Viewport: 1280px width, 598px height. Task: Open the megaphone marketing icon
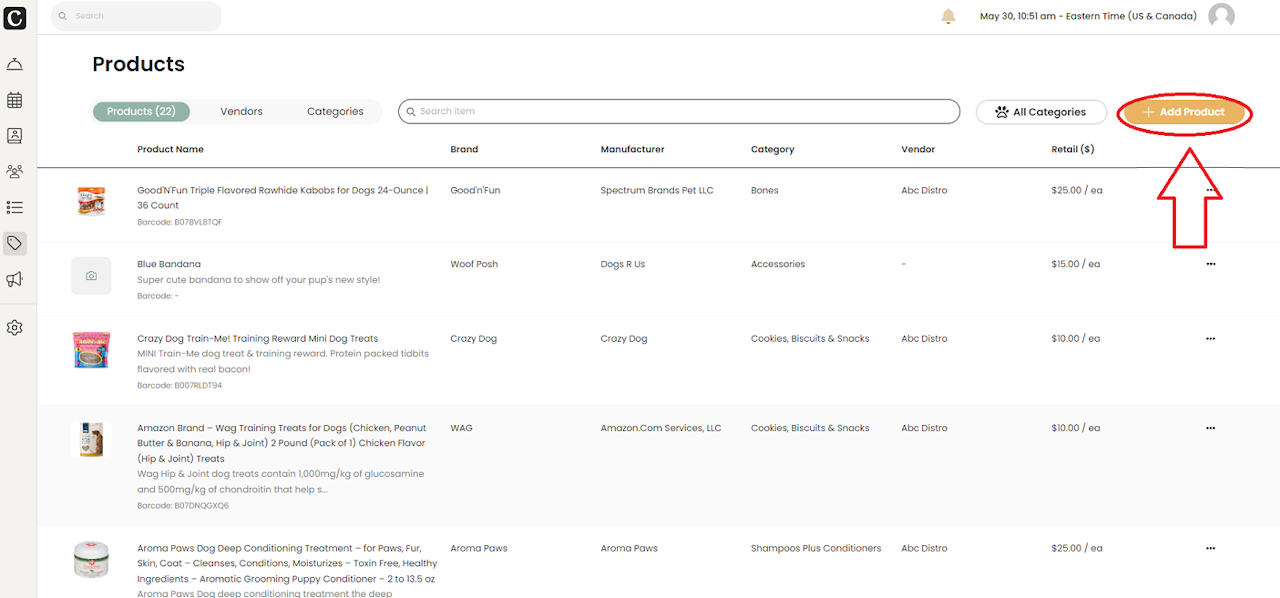(14, 279)
